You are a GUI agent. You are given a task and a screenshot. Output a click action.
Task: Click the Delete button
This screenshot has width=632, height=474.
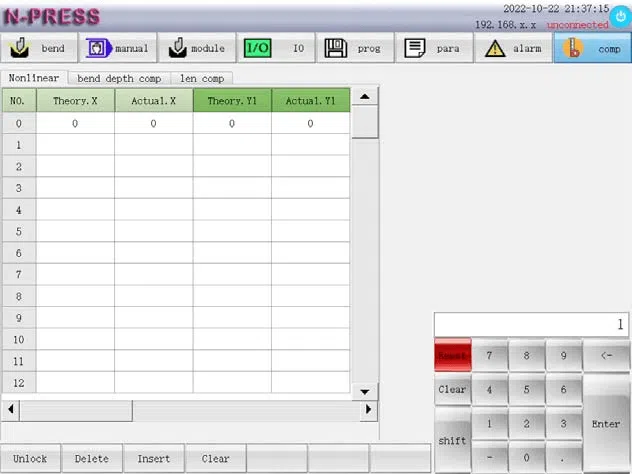click(x=91, y=458)
